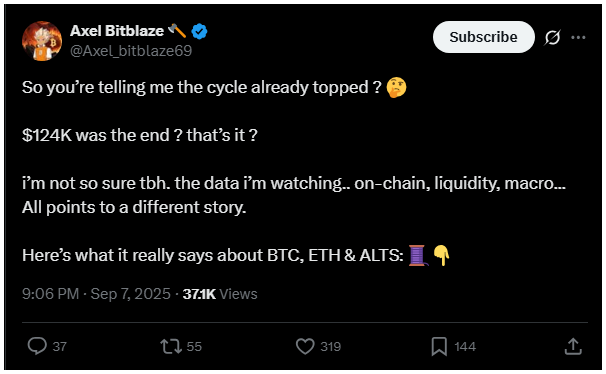Open Axel Bitblaze profile avatar
Image resolution: width=606 pixels, height=374 pixels.
click(42, 41)
